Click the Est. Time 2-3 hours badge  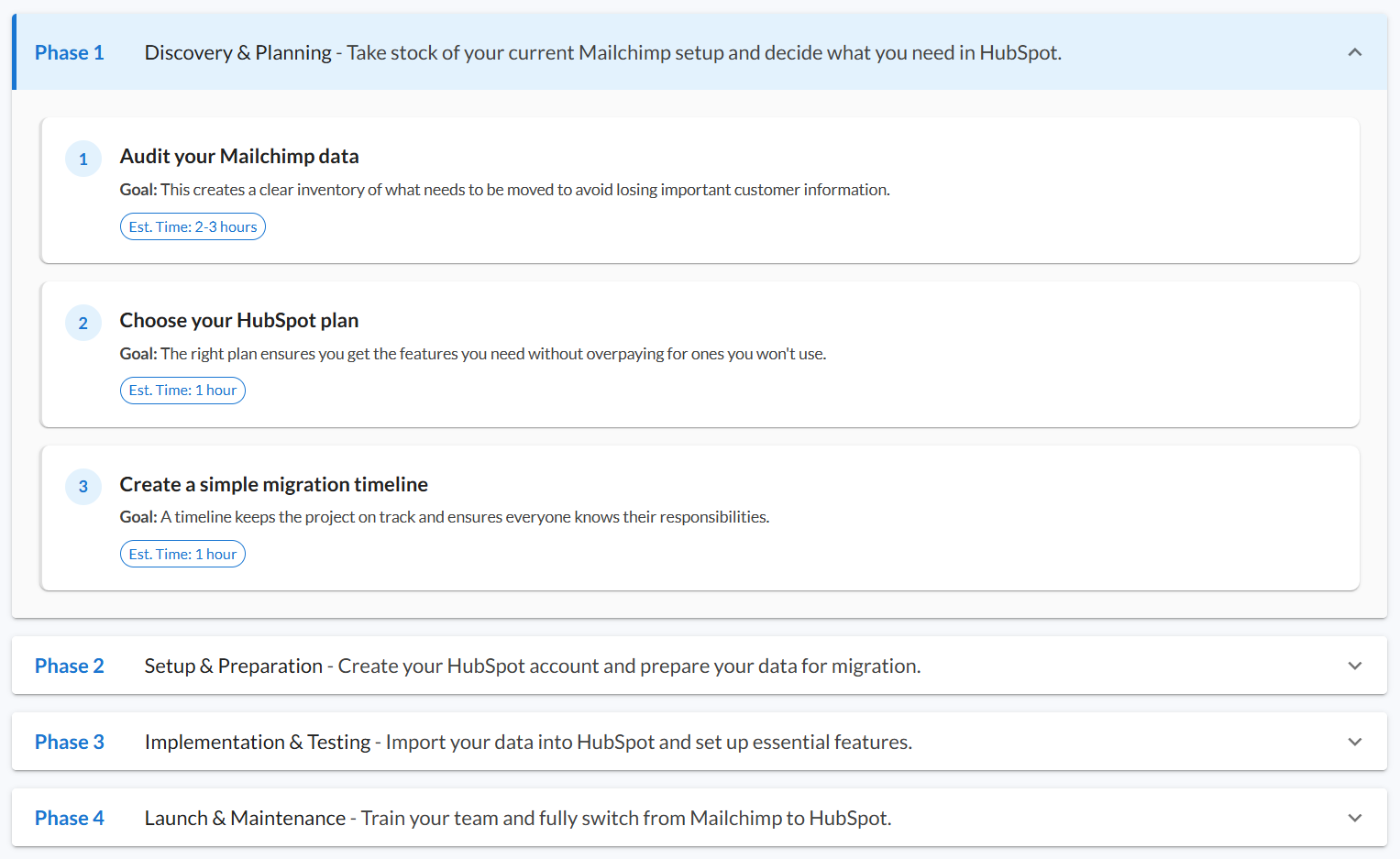[x=193, y=226]
